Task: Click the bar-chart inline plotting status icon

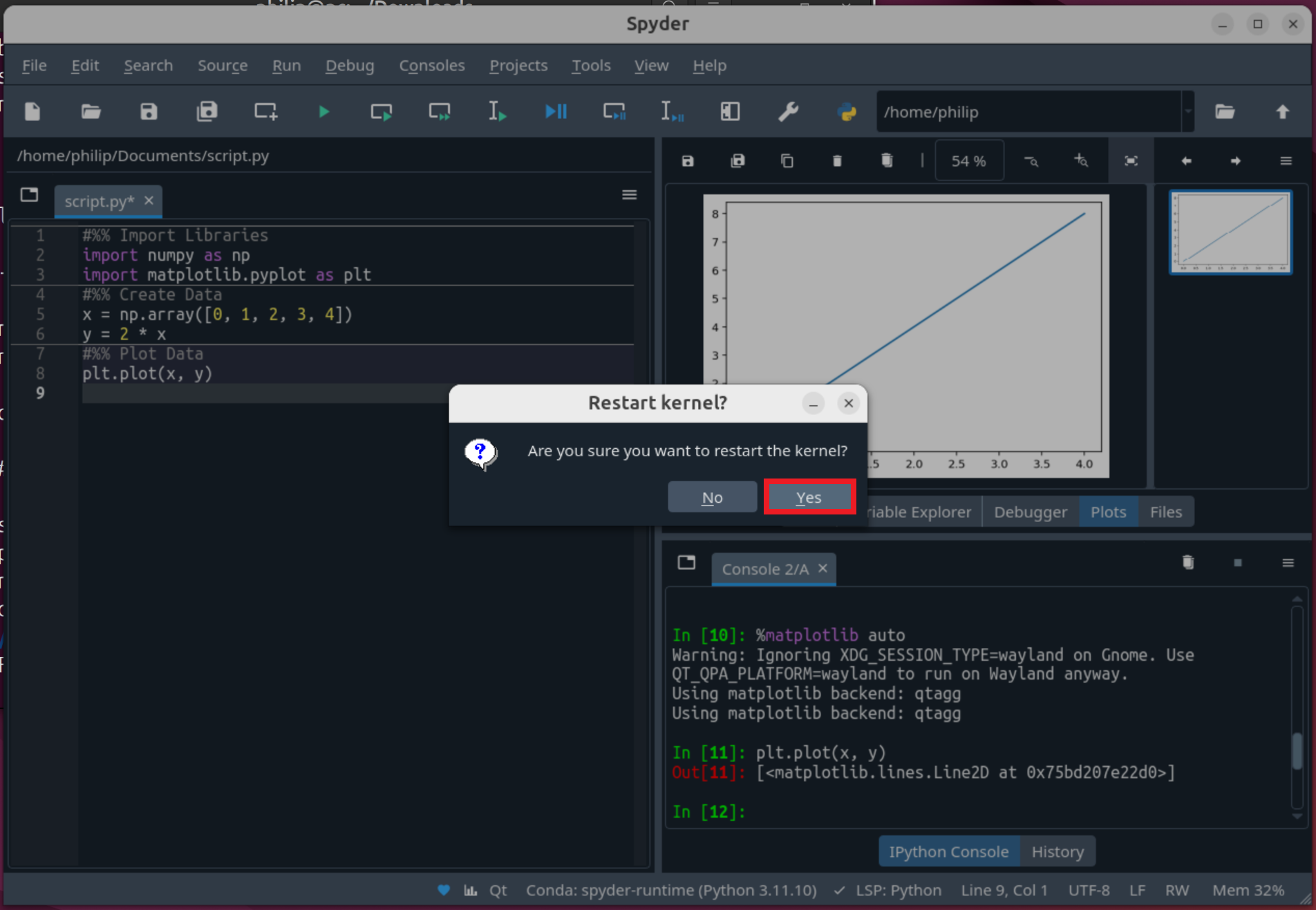Action: coord(471,891)
